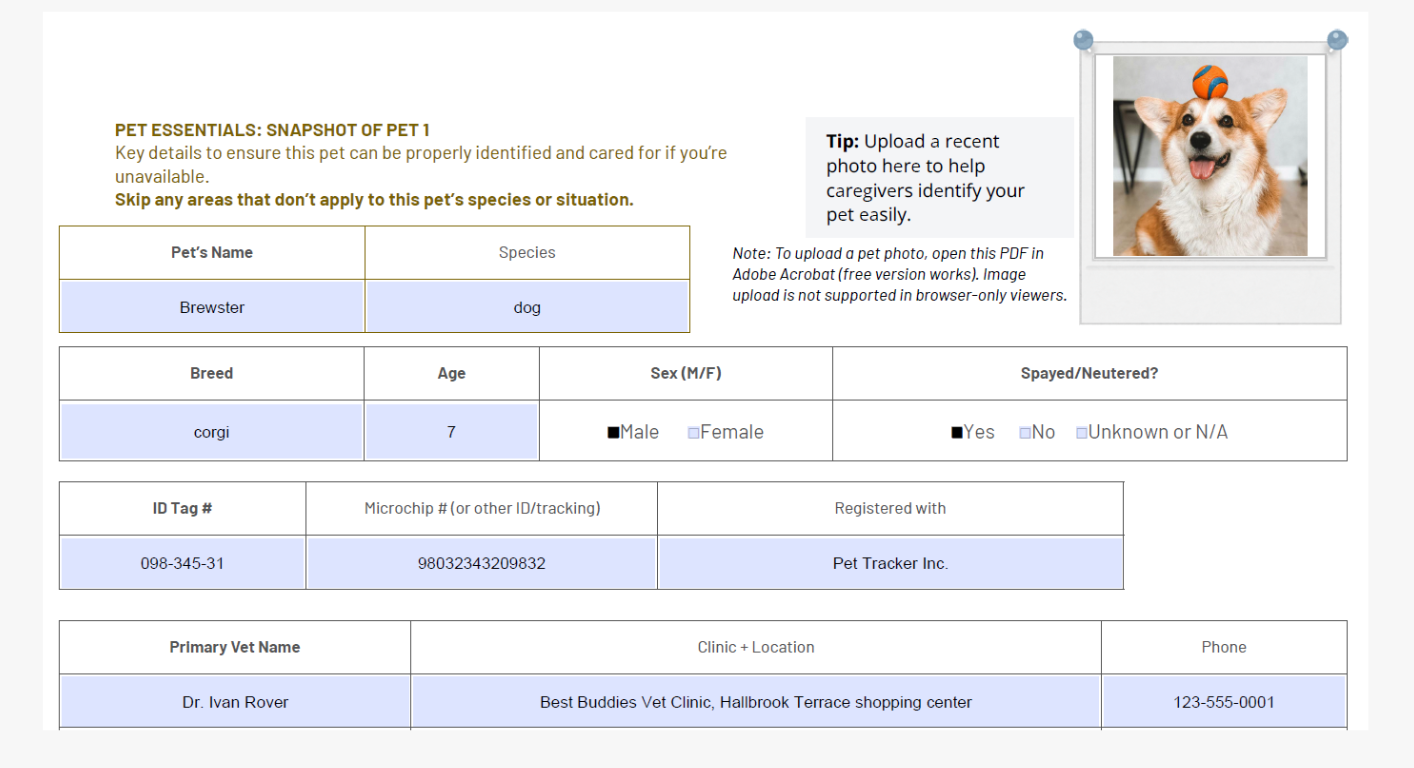Click the Age field with value 7

click(451, 432)
